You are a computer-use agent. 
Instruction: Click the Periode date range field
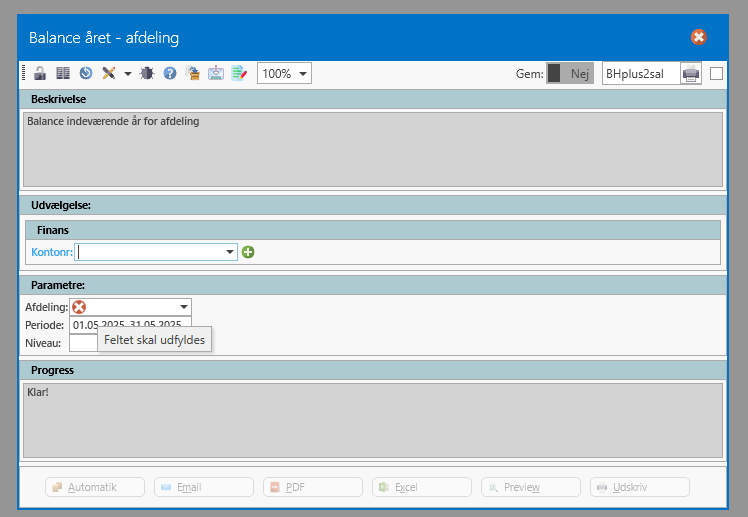coord(130,324)
